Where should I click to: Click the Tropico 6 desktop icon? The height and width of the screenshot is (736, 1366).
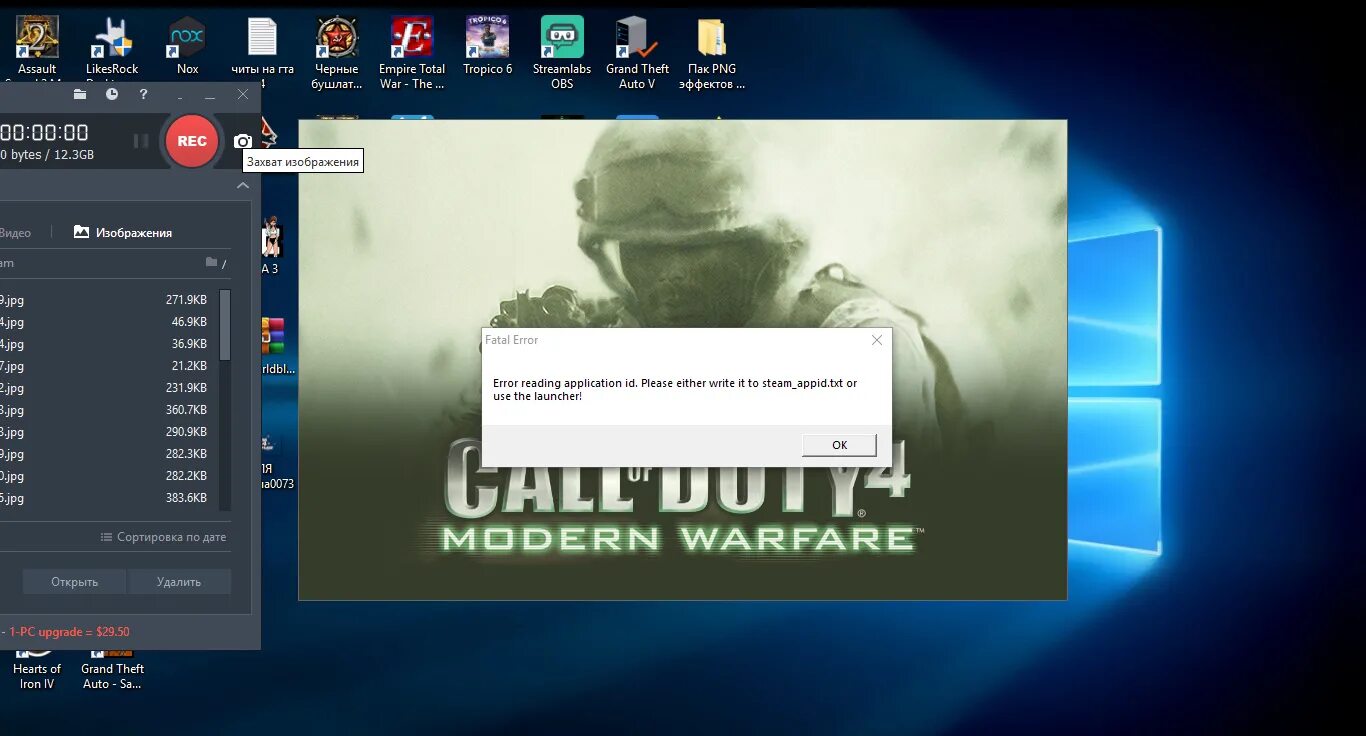(487, 45)
